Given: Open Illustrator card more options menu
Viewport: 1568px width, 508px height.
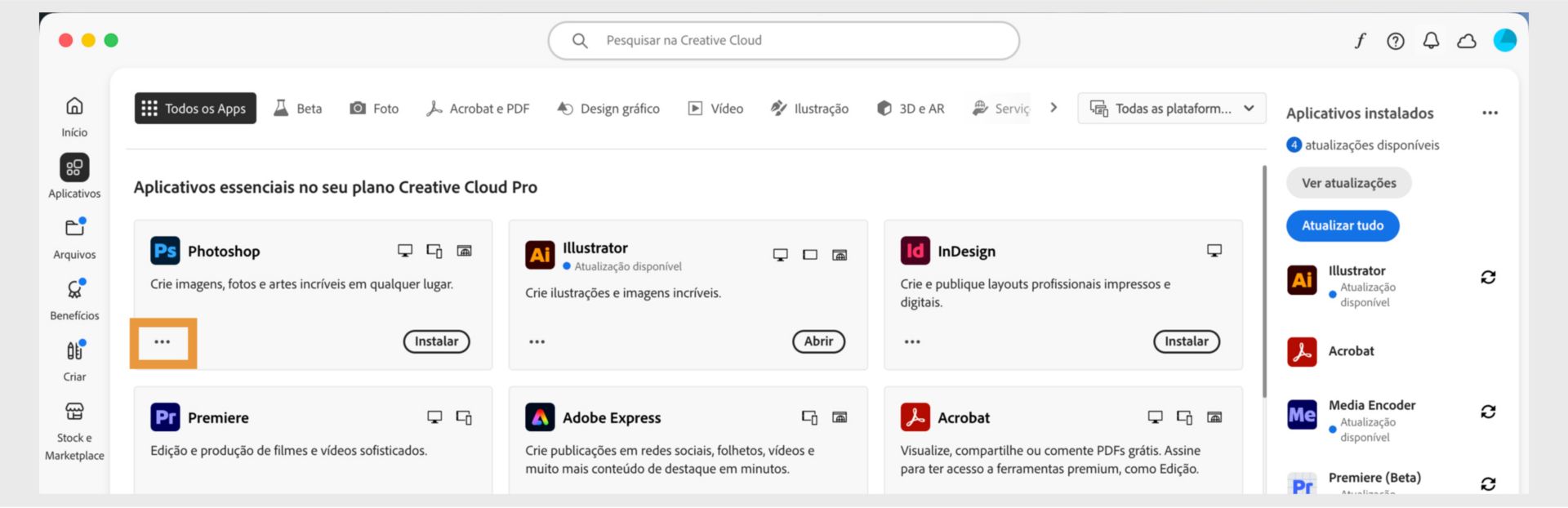Looking at the screenshot, I should tap(537, 341).
